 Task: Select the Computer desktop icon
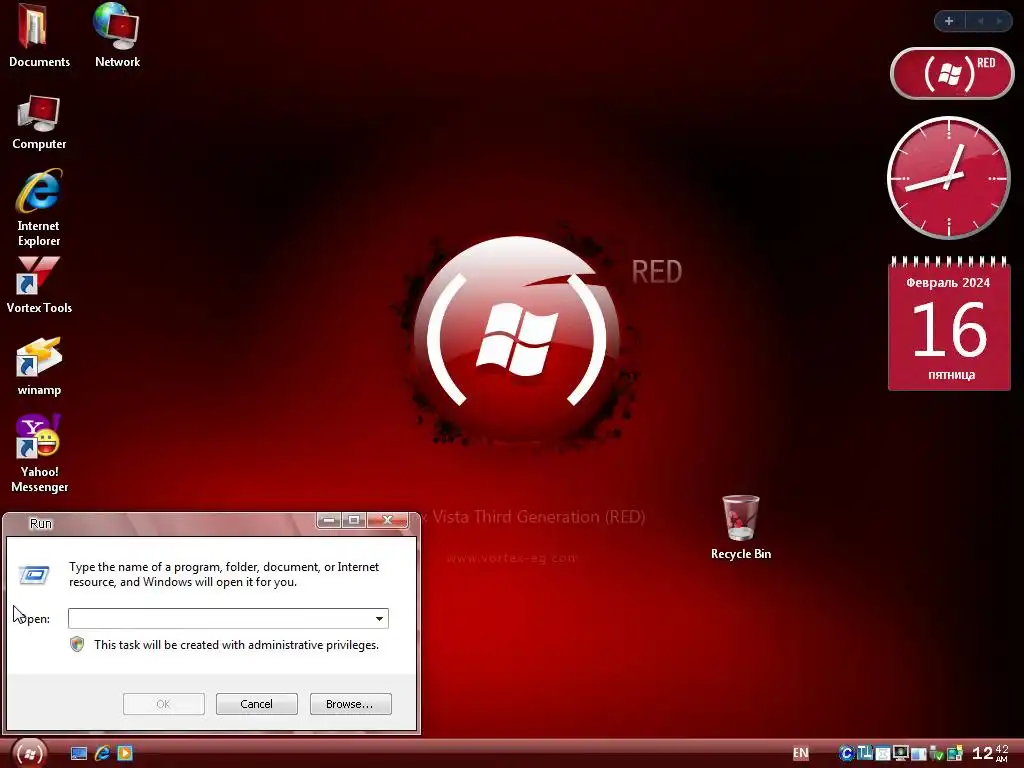(39, 123)
